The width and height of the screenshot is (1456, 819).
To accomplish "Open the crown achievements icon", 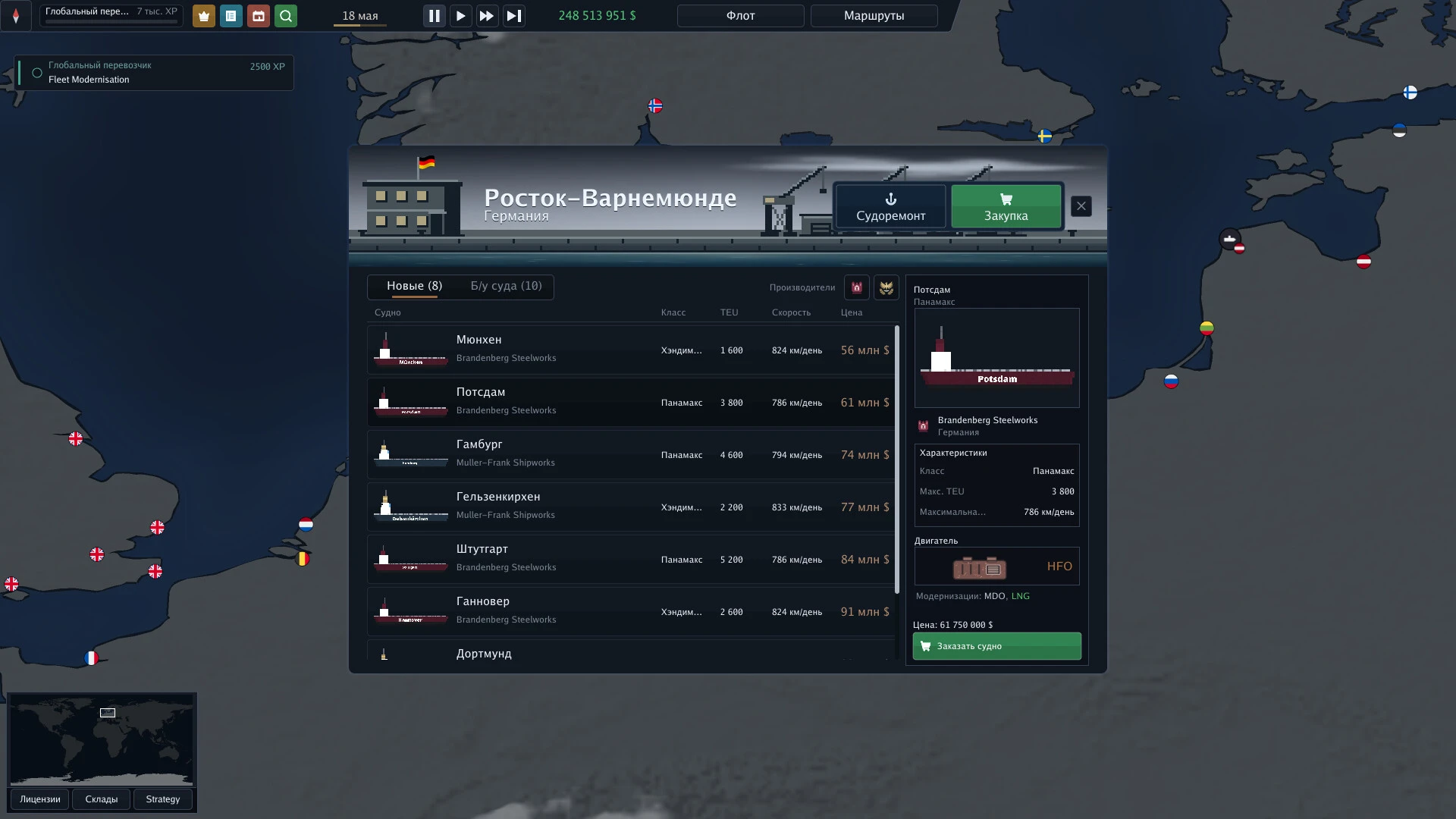I will tap(204, 16).
